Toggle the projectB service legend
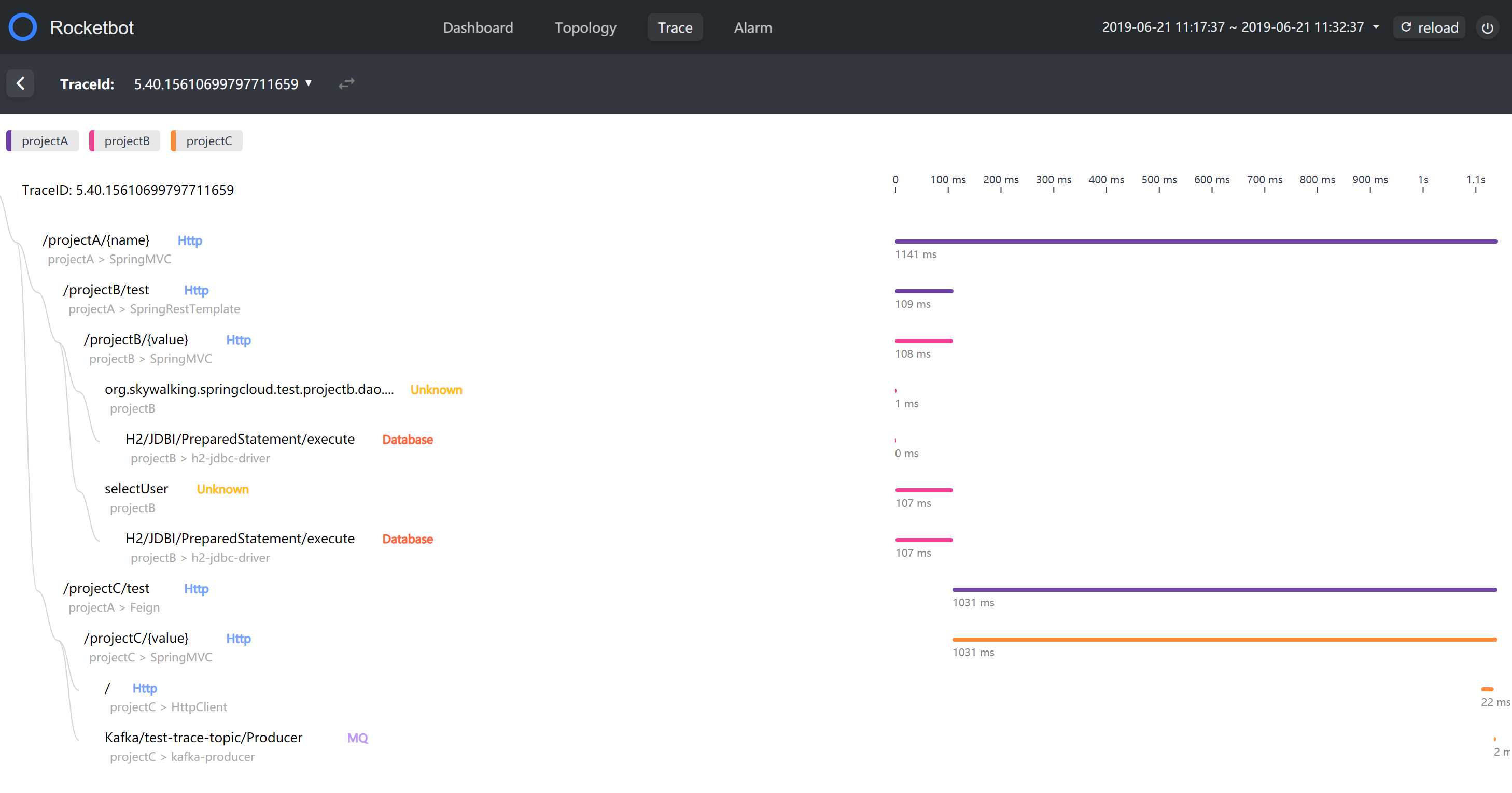Image resolution: width=1512 pixels, height=793 pixels. pos(125,141)
